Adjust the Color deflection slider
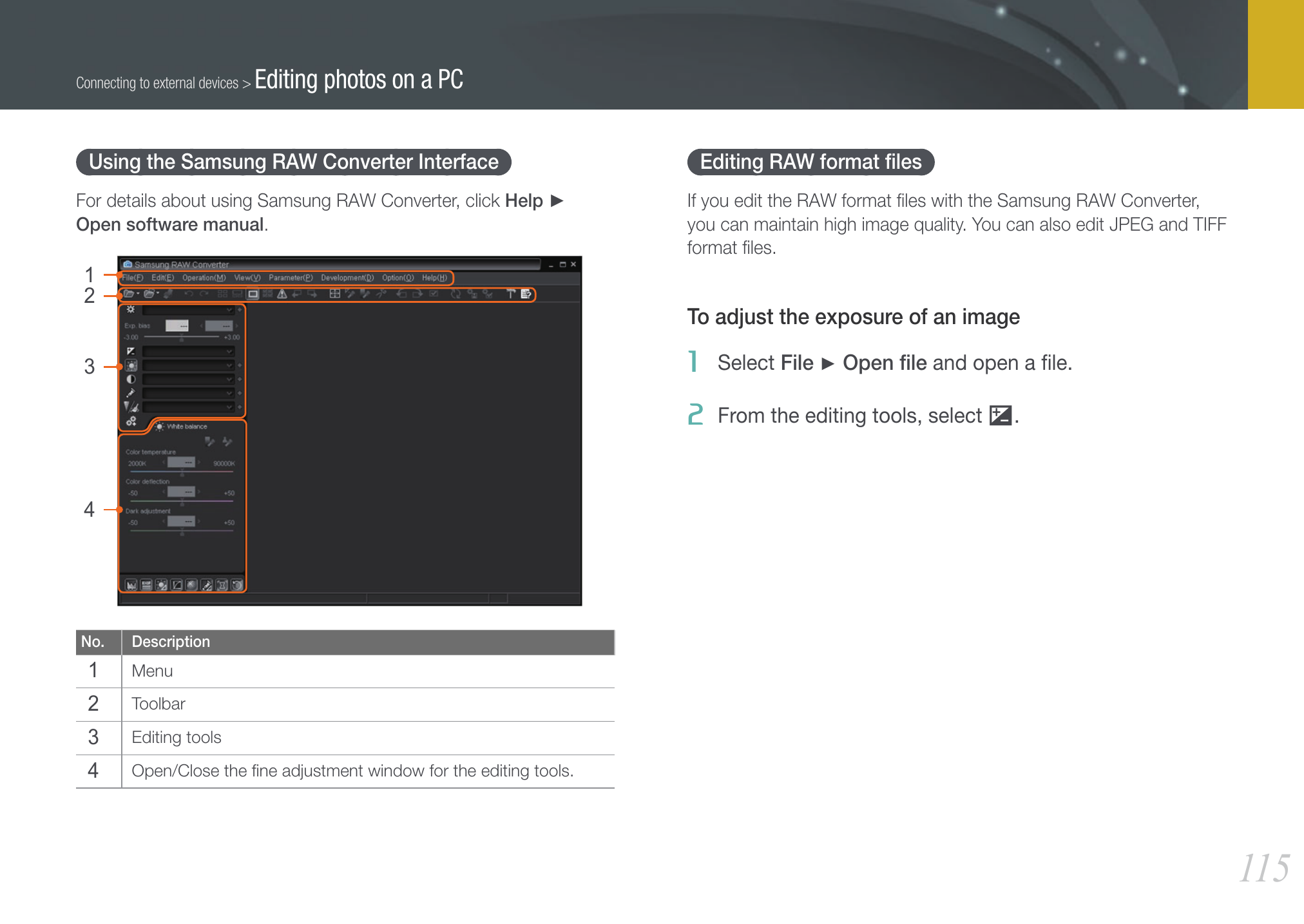Screen dimensions: 1304x924 click(182, 501)
